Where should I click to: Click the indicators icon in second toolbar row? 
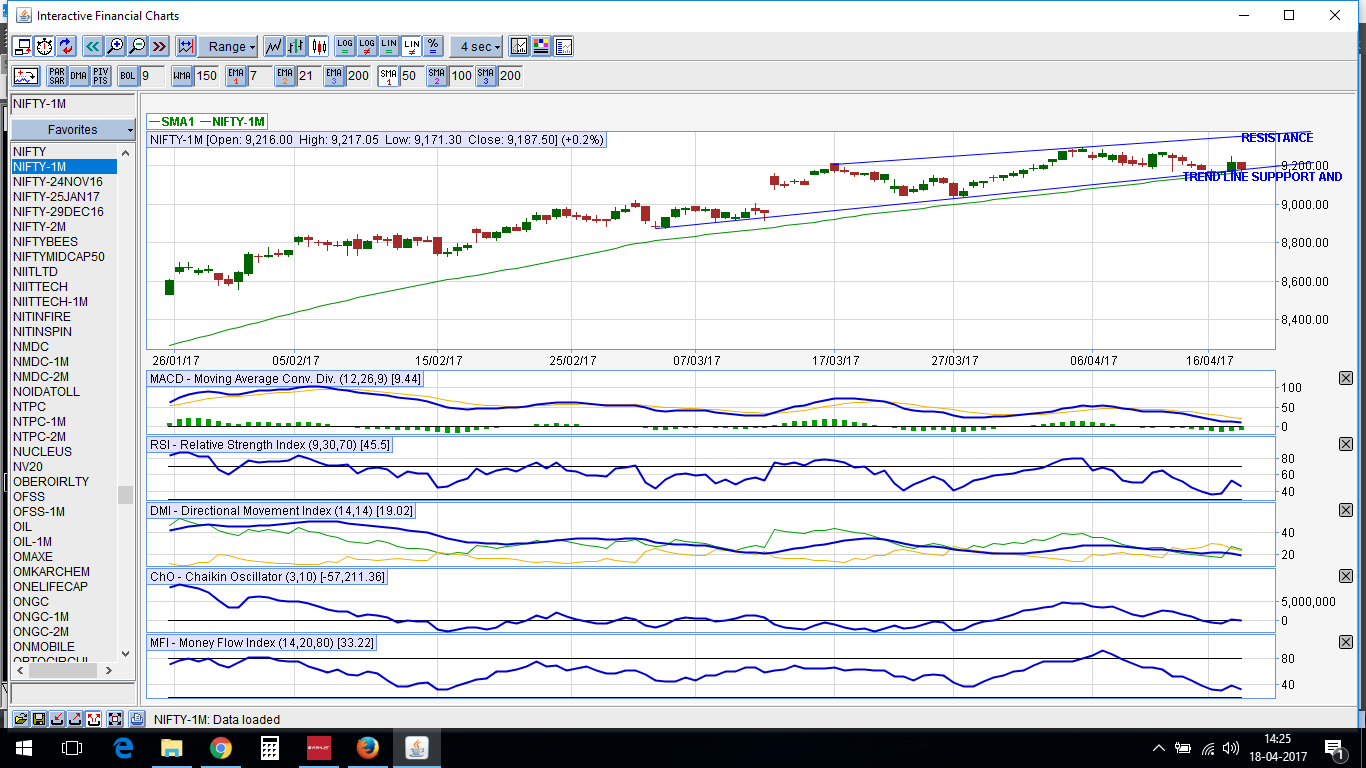(x=26, y=75)
